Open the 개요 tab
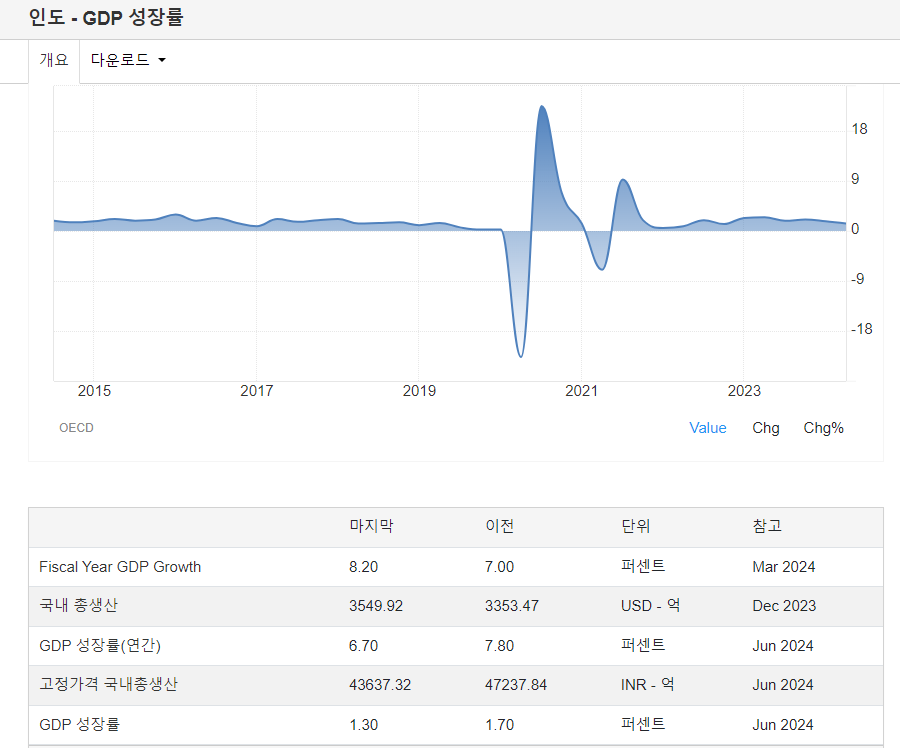Image resolution: width=900 pixels, height=748 pixels. [x=54, y=60]
